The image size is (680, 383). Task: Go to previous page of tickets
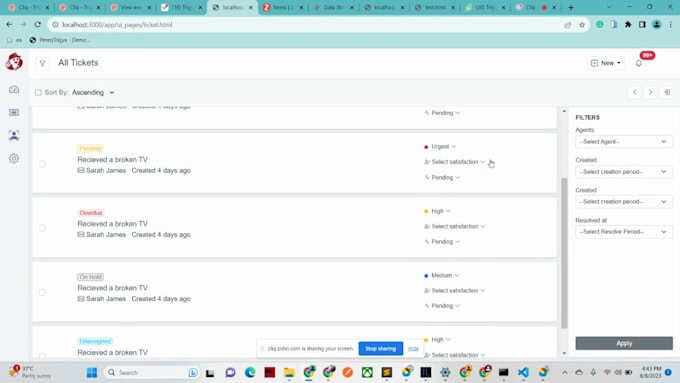click(634, 92)
